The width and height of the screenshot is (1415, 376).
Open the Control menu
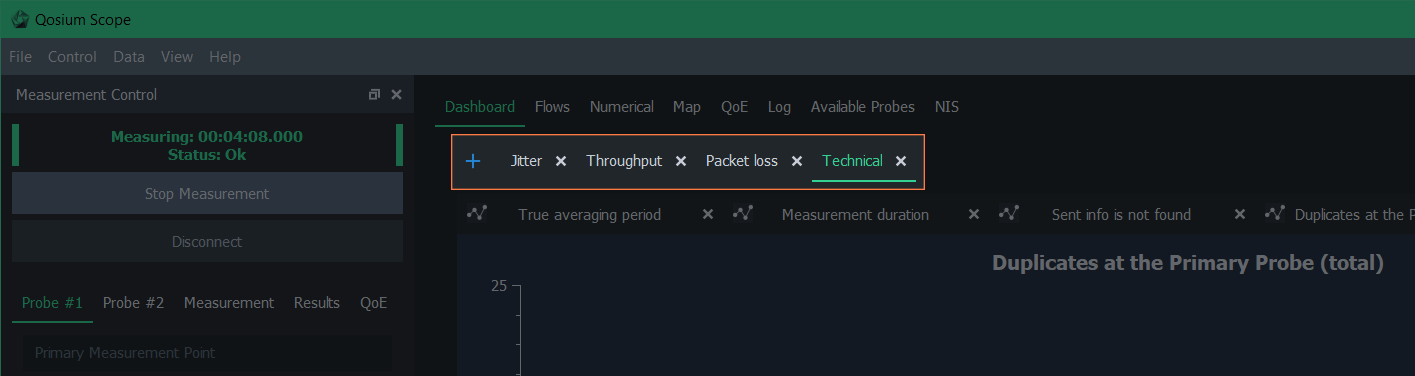click(72, 57)
